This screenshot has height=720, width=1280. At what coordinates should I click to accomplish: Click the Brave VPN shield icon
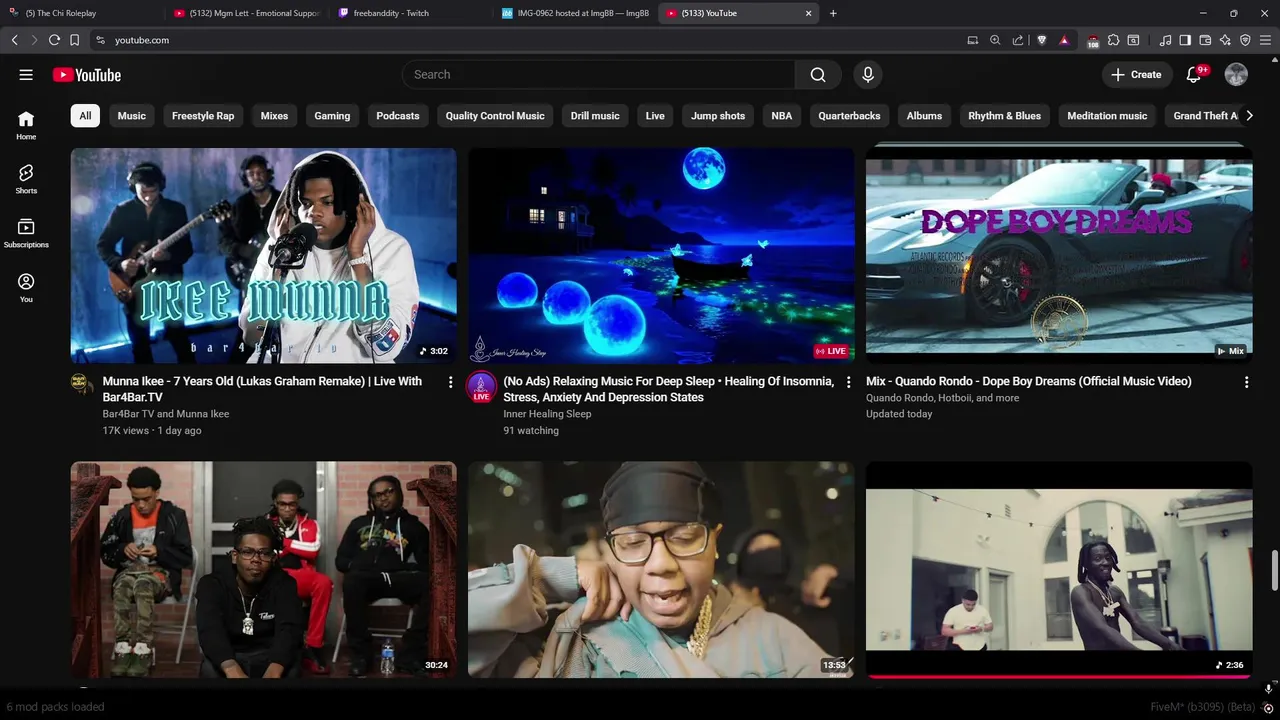(x=1245, y=40)
